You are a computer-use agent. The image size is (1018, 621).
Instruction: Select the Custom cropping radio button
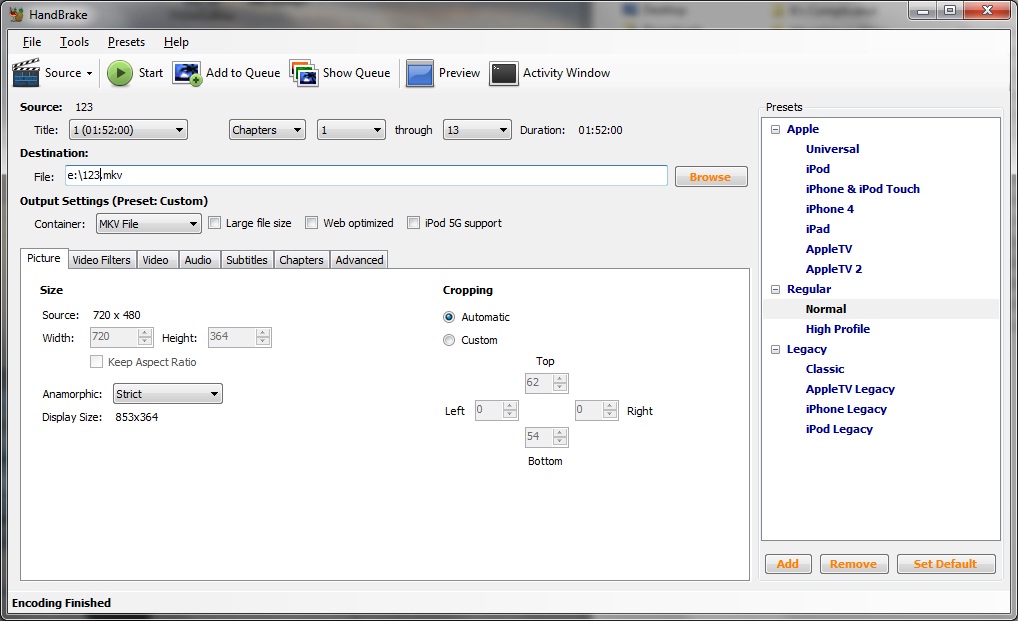[x=449, y=340]
